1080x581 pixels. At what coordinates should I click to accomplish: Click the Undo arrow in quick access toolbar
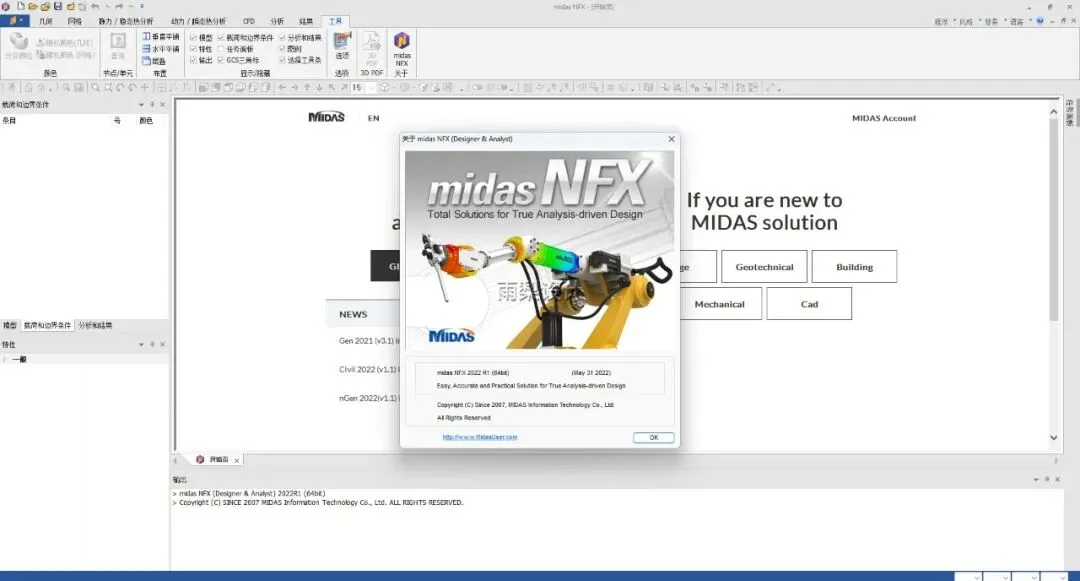tap(95, 6)
